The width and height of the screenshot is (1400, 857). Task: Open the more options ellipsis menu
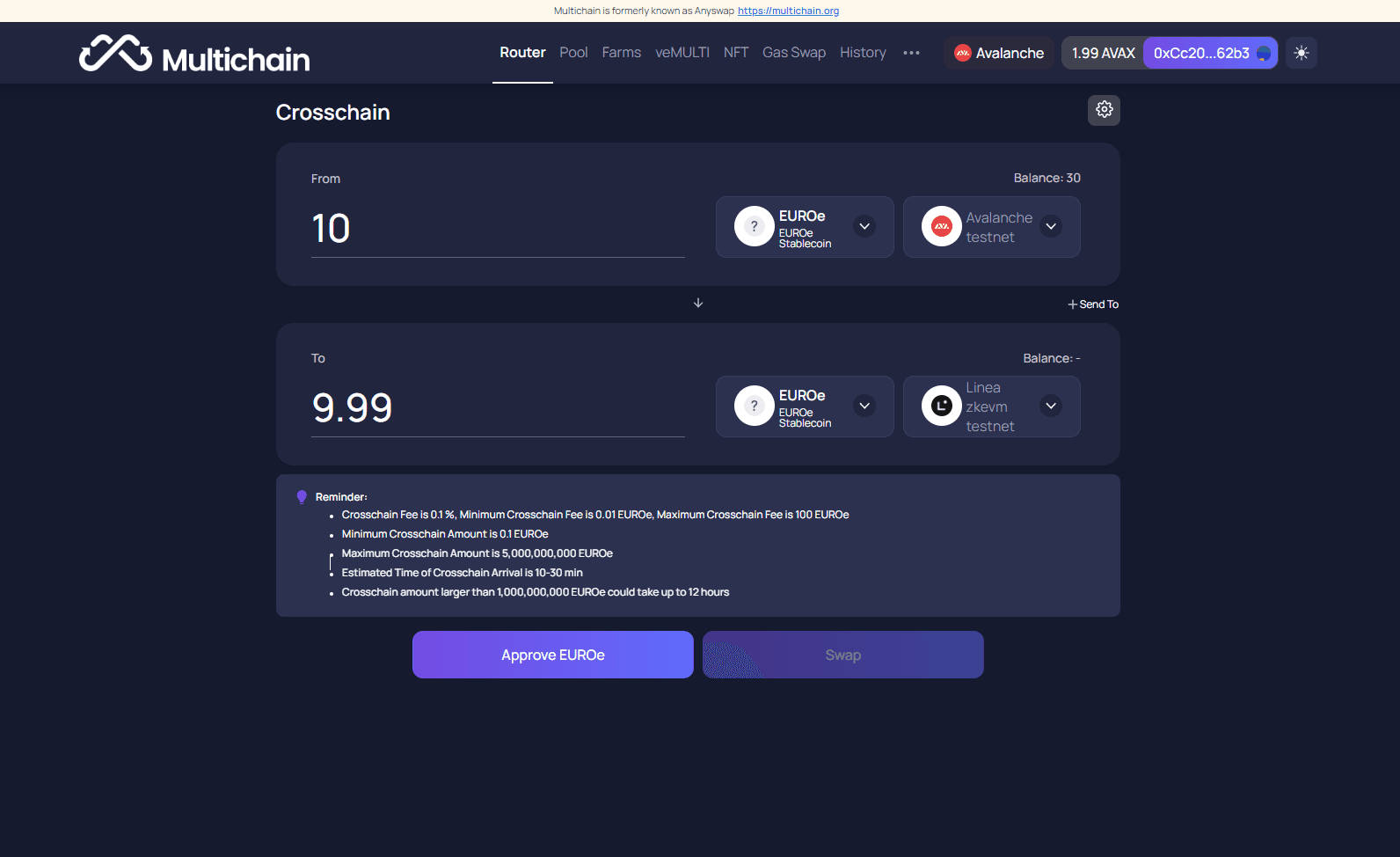coord(911,53)
